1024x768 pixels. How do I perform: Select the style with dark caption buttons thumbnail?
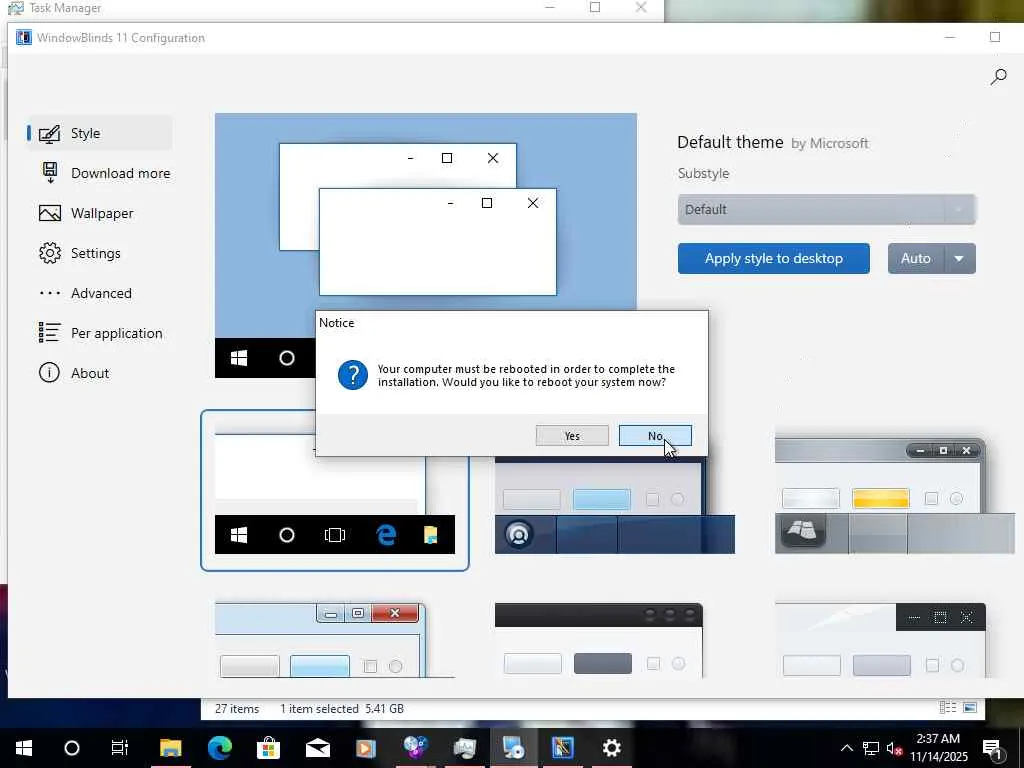[x=880, y=640]
